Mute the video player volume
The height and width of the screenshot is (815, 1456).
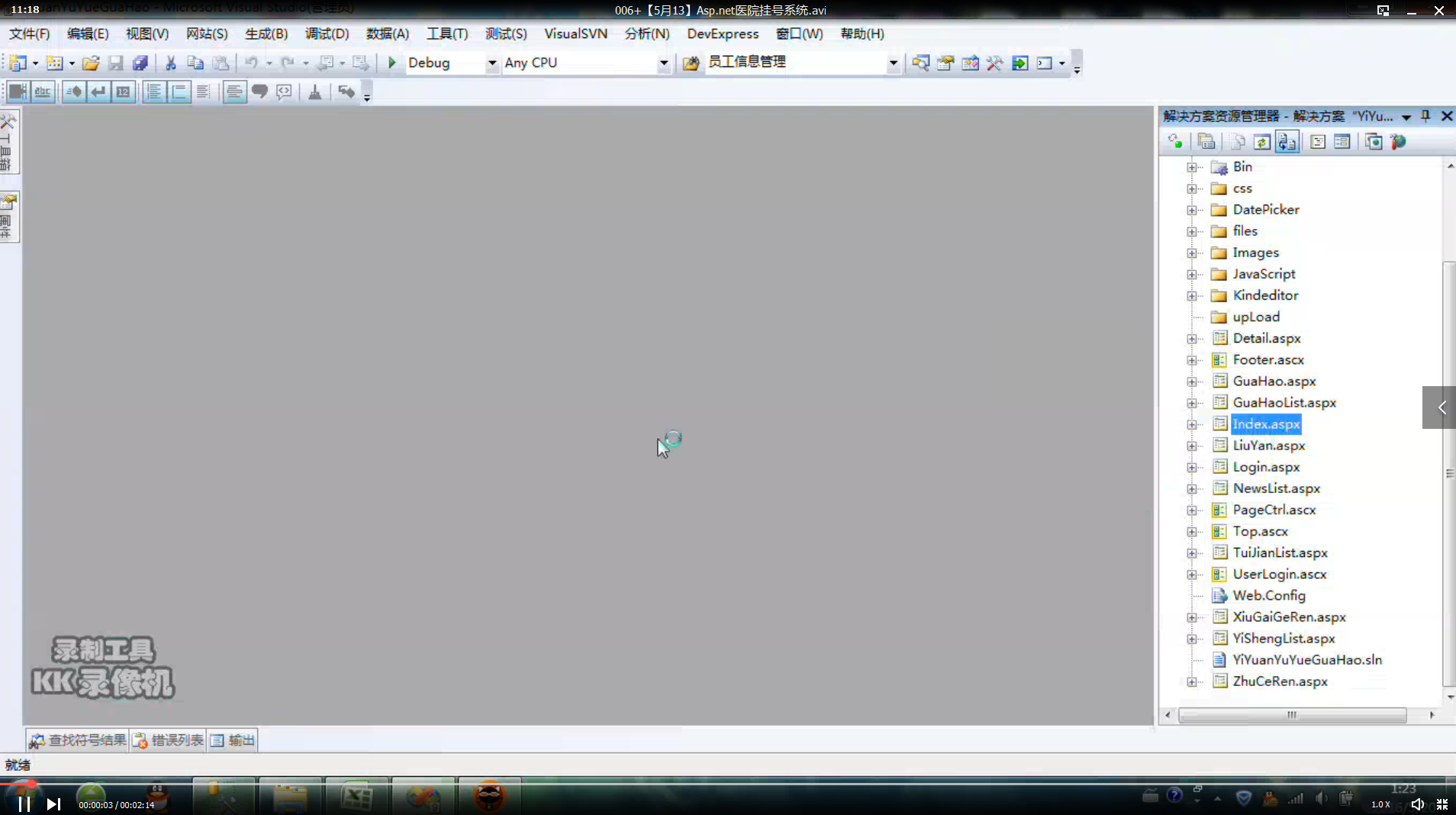(x=1417, y=804)
